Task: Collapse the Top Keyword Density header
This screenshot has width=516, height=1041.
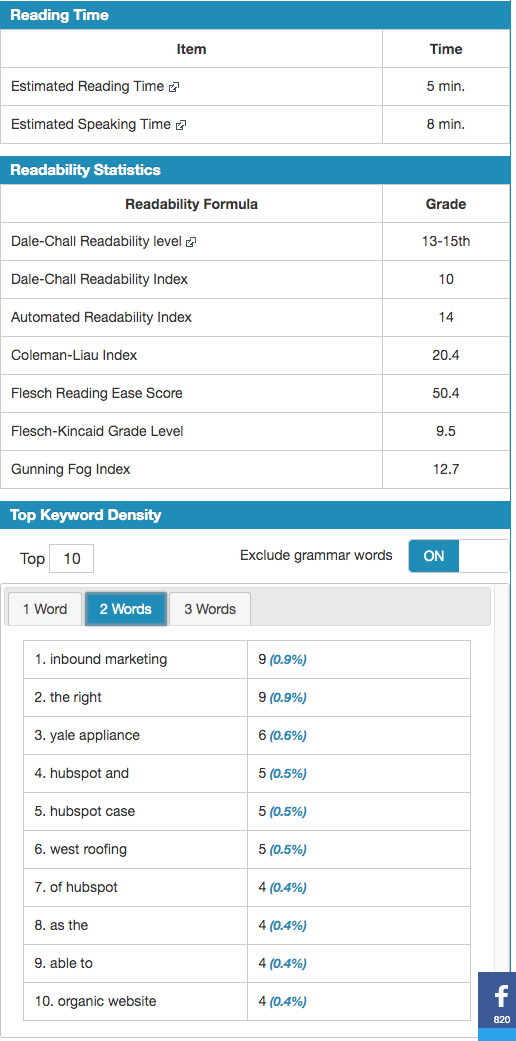Action: pyautogui.click(x=255, y=515)
